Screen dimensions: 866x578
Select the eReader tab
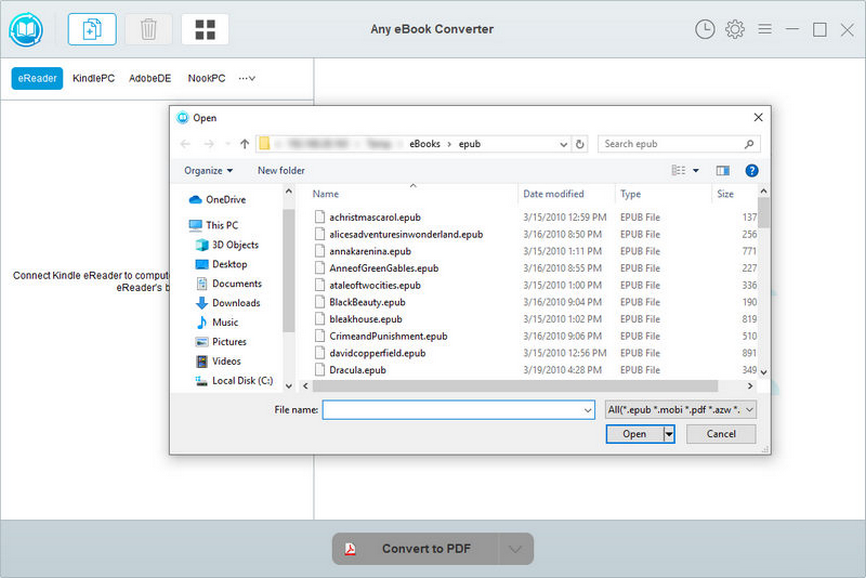click(37, 78)
